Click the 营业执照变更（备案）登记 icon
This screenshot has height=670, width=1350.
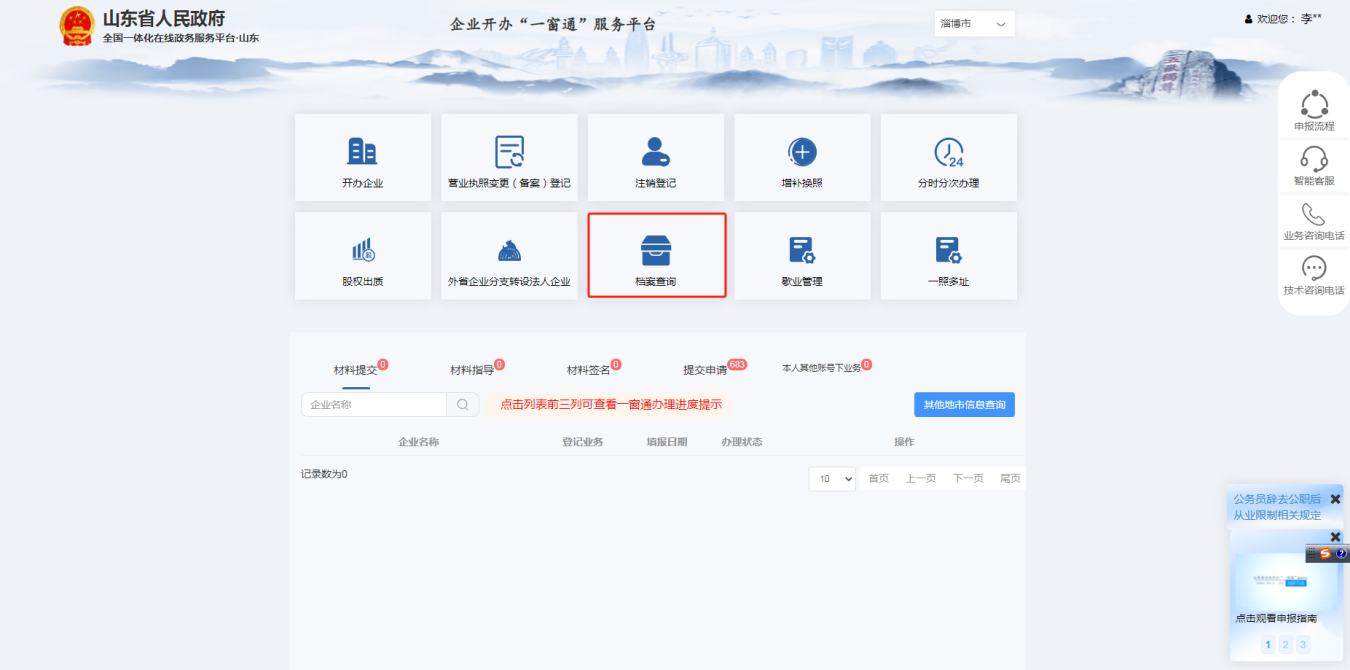509,151
